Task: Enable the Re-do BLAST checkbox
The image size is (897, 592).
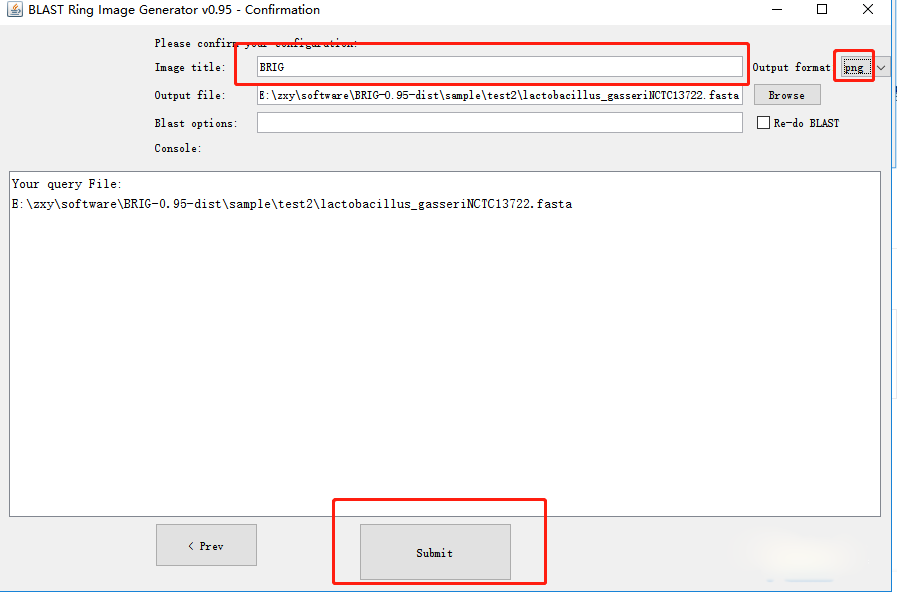Action: tap(763, 123)
